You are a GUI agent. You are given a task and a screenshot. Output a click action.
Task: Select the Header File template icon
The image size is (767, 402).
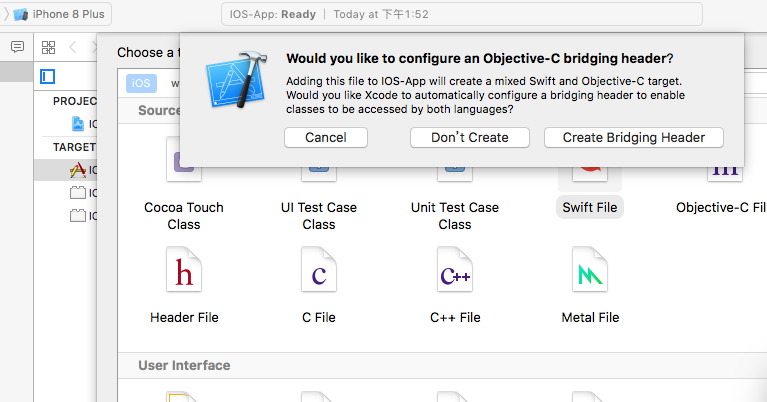(x=184, y=269)
